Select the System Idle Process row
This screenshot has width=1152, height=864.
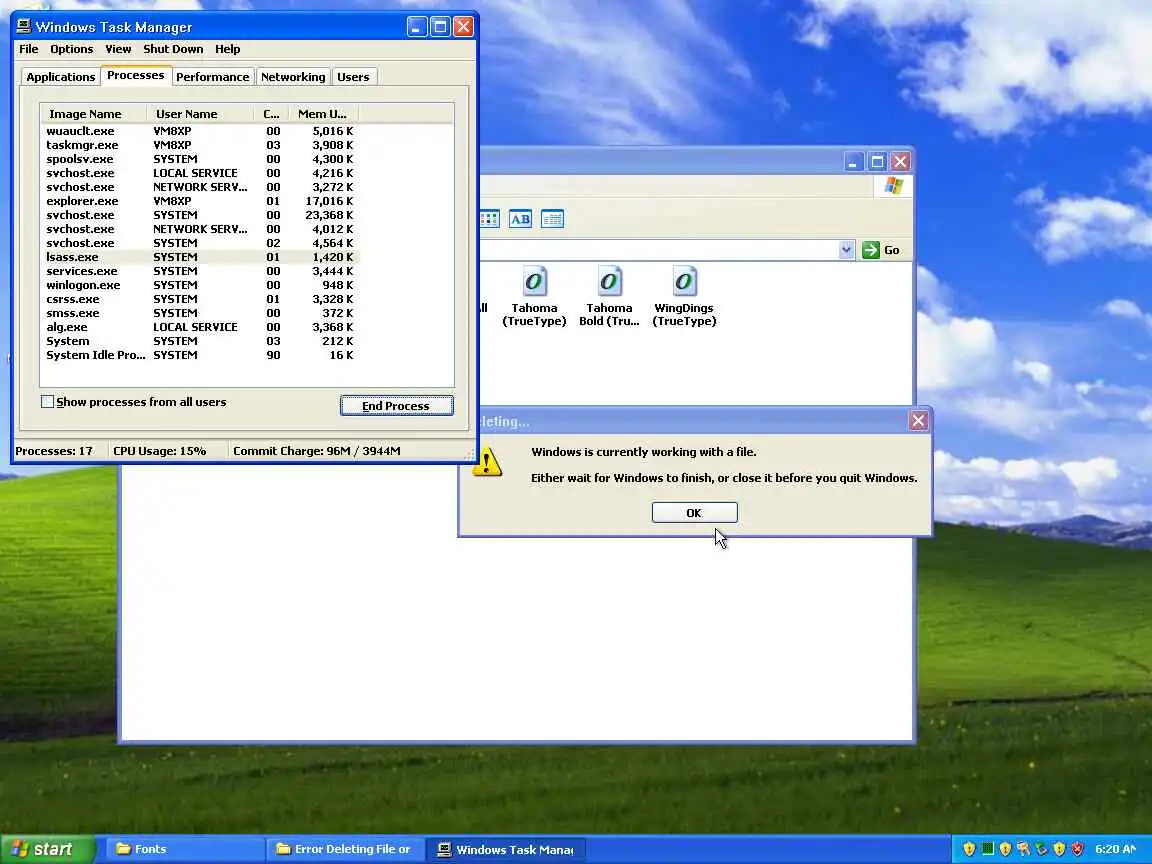(200, 355)
